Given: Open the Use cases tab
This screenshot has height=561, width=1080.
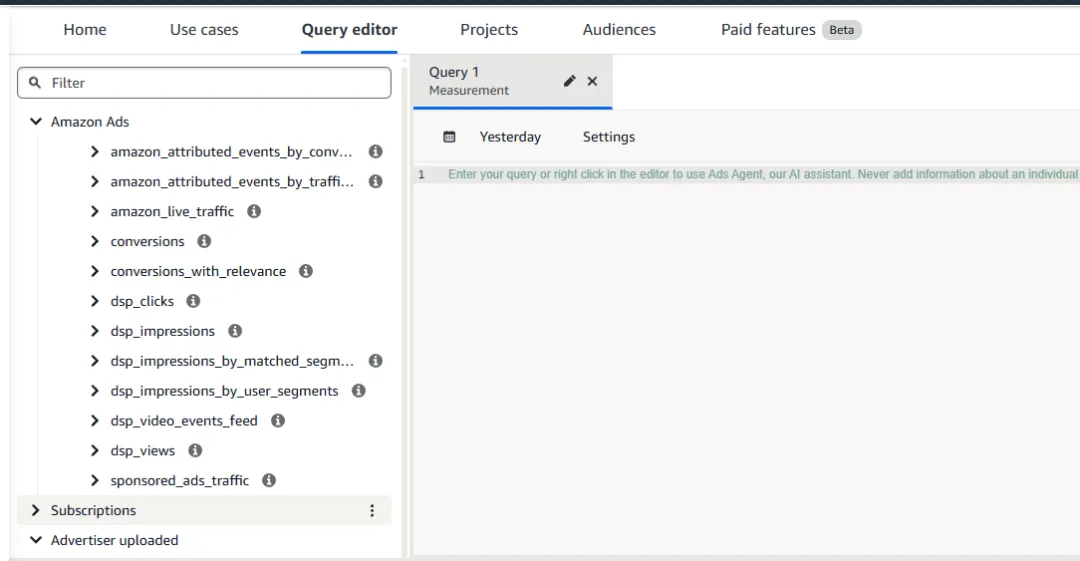Looking at the screenshot, I should [204, 30].
